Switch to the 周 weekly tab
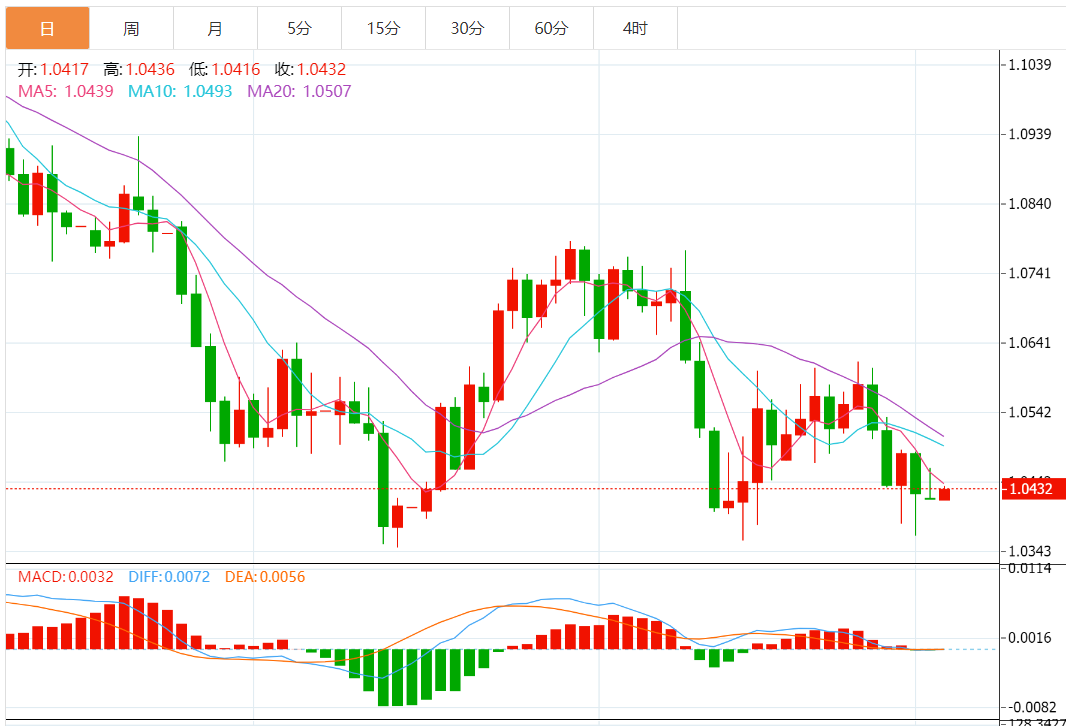The image size is (1066, 726). point(131,29)
